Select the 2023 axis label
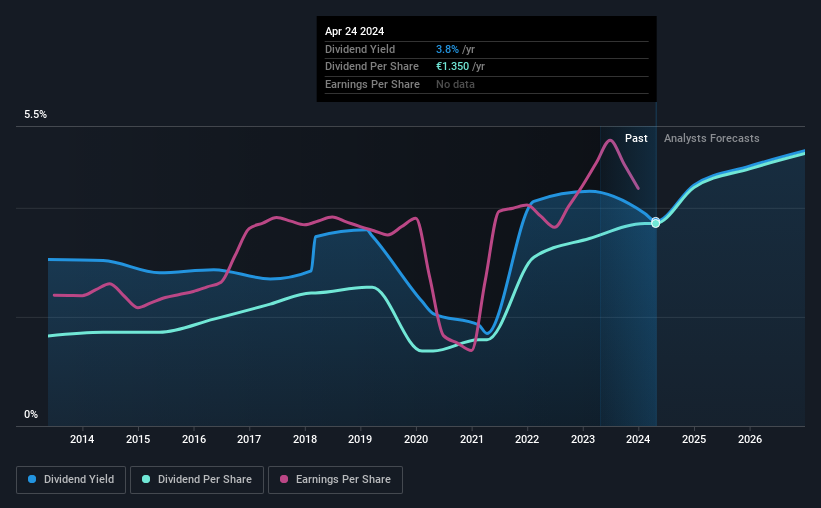Screen dimensions: 821x508 (583, 439)
